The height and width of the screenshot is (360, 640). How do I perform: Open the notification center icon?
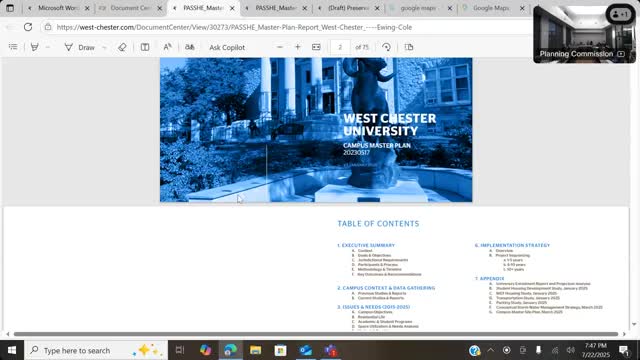[624, 350]
